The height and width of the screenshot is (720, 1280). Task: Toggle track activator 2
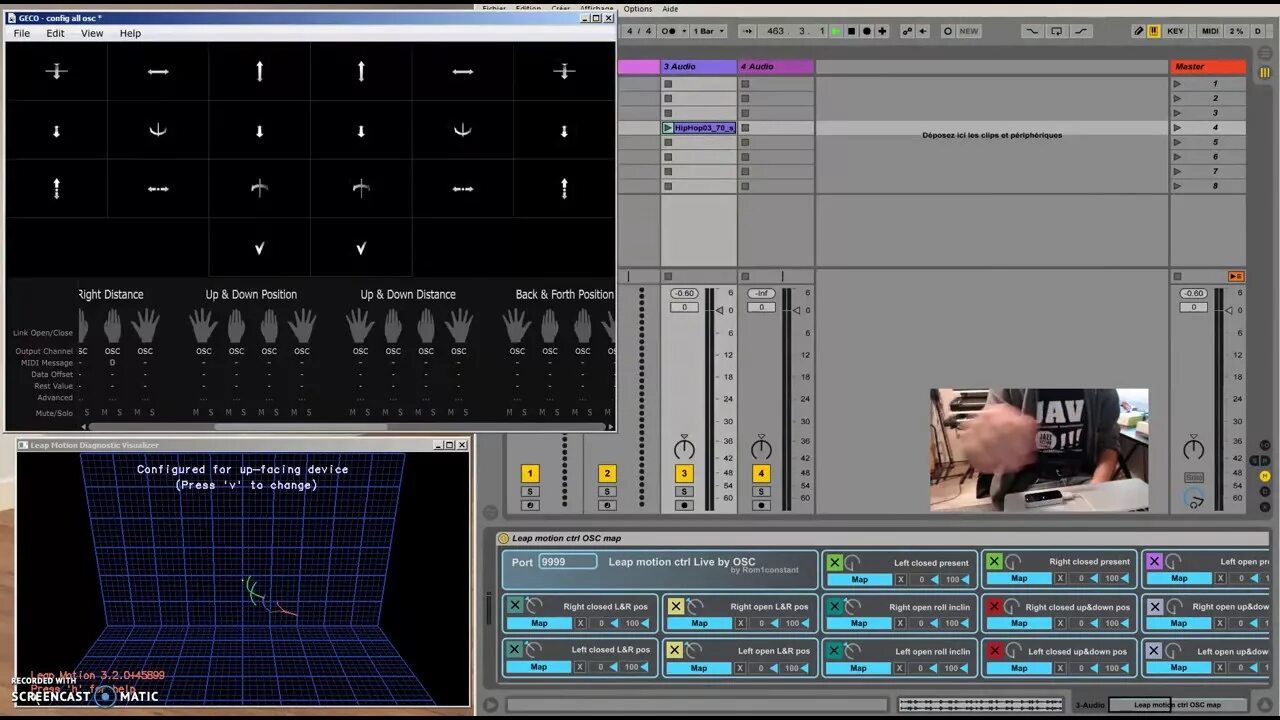[607, 474]
